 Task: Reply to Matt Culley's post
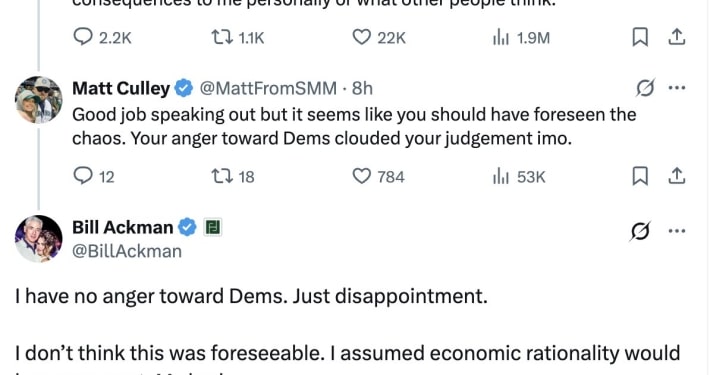click(x=94, y=176)
